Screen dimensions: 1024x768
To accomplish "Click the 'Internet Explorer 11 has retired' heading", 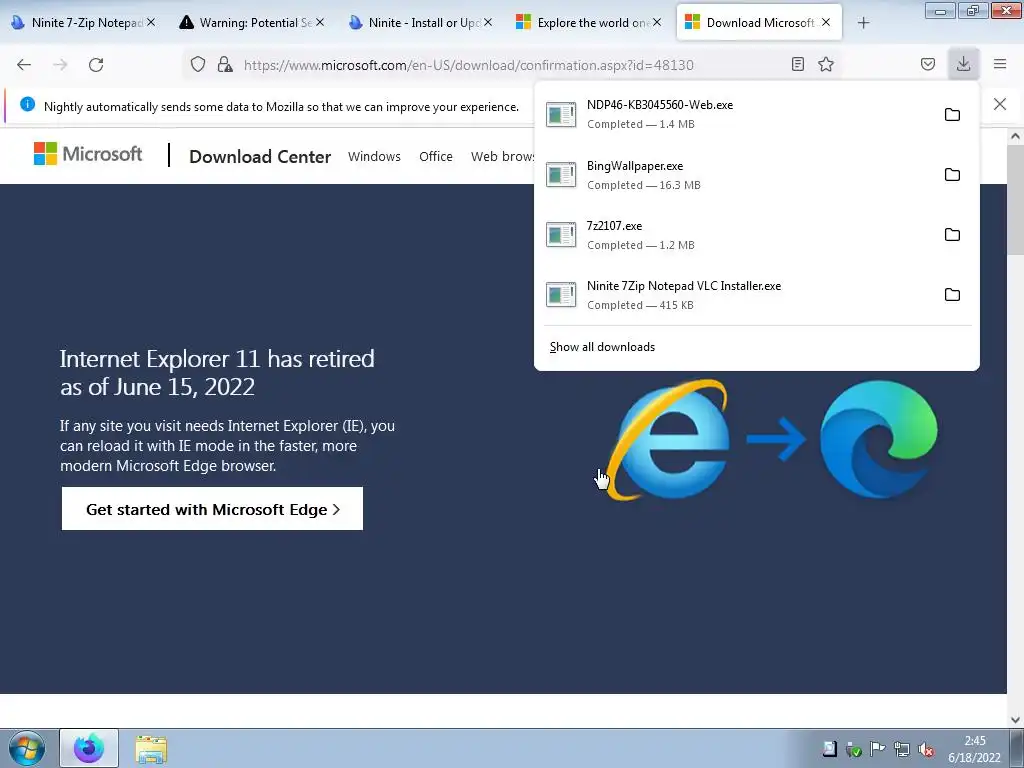I will (217, 373).
